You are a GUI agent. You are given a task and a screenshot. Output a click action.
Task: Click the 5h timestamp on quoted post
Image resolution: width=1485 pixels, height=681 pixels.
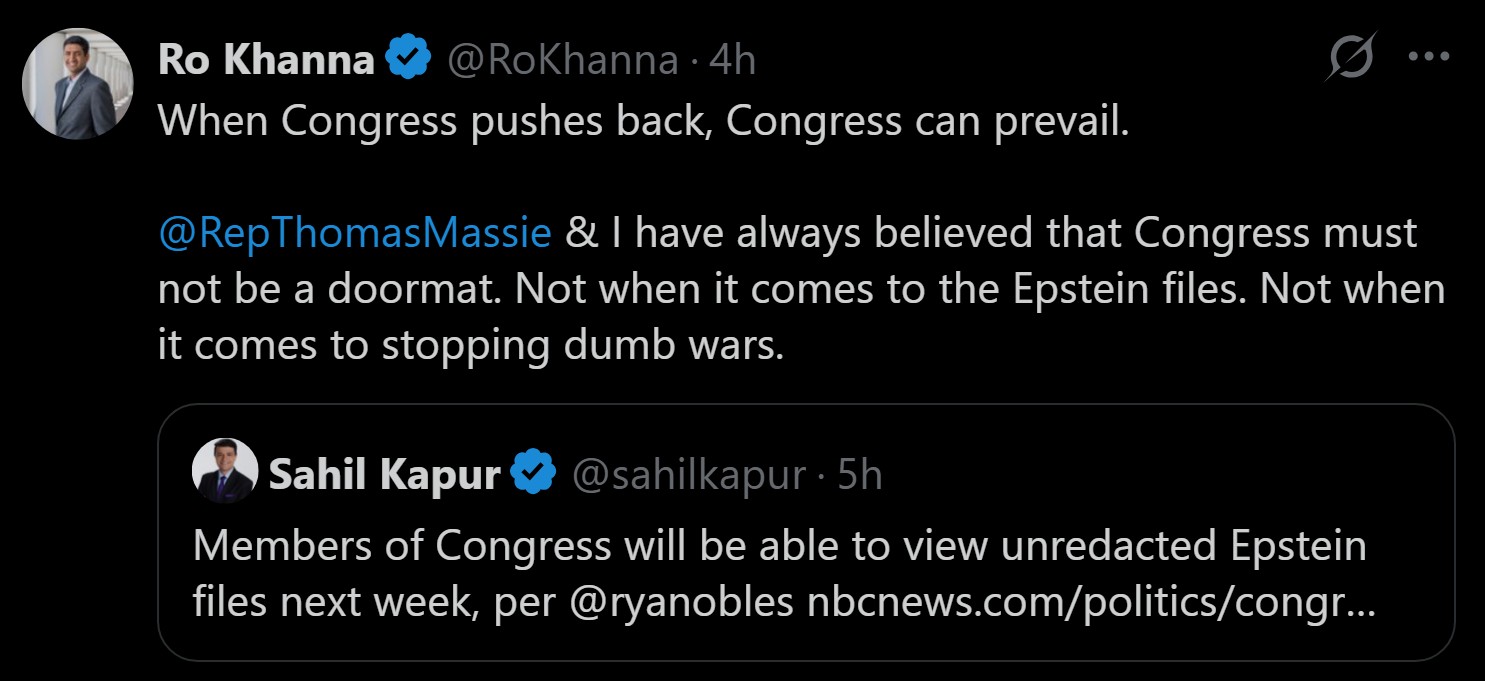click(860, 475)
